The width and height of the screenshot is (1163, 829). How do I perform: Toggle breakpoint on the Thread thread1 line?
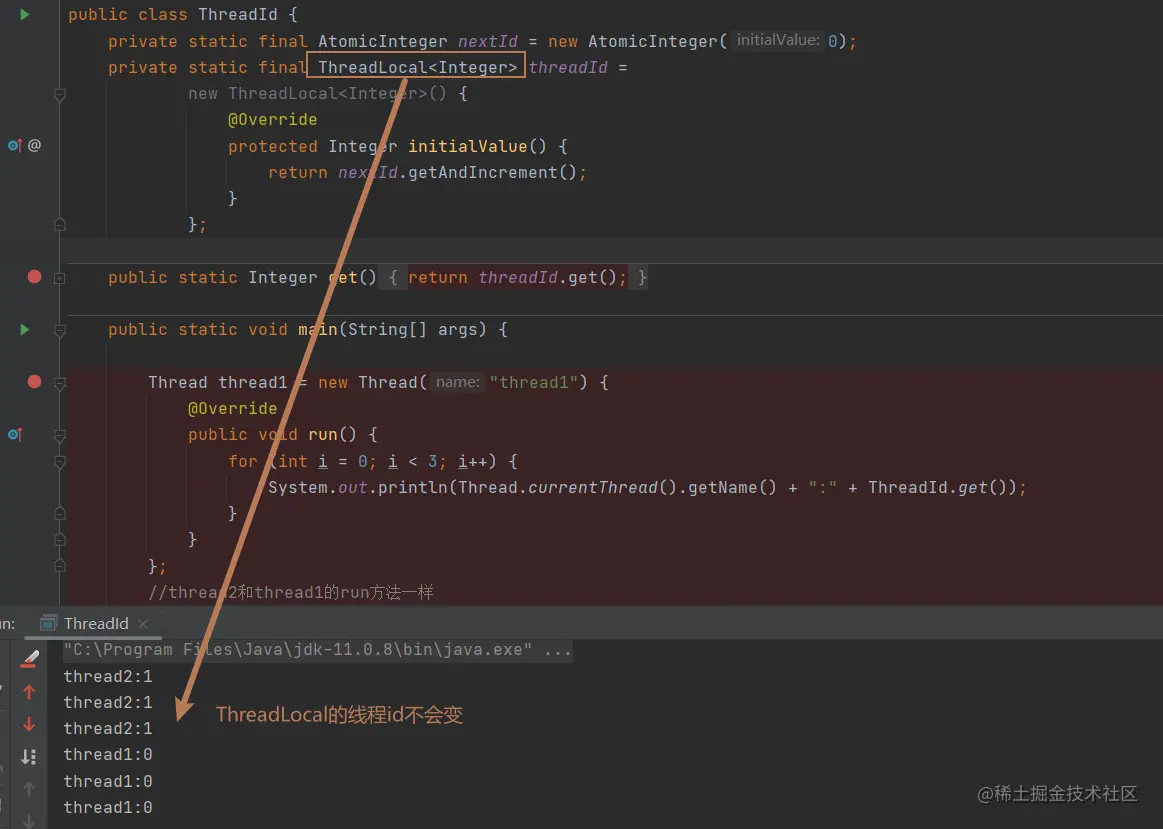coord(34,381)
